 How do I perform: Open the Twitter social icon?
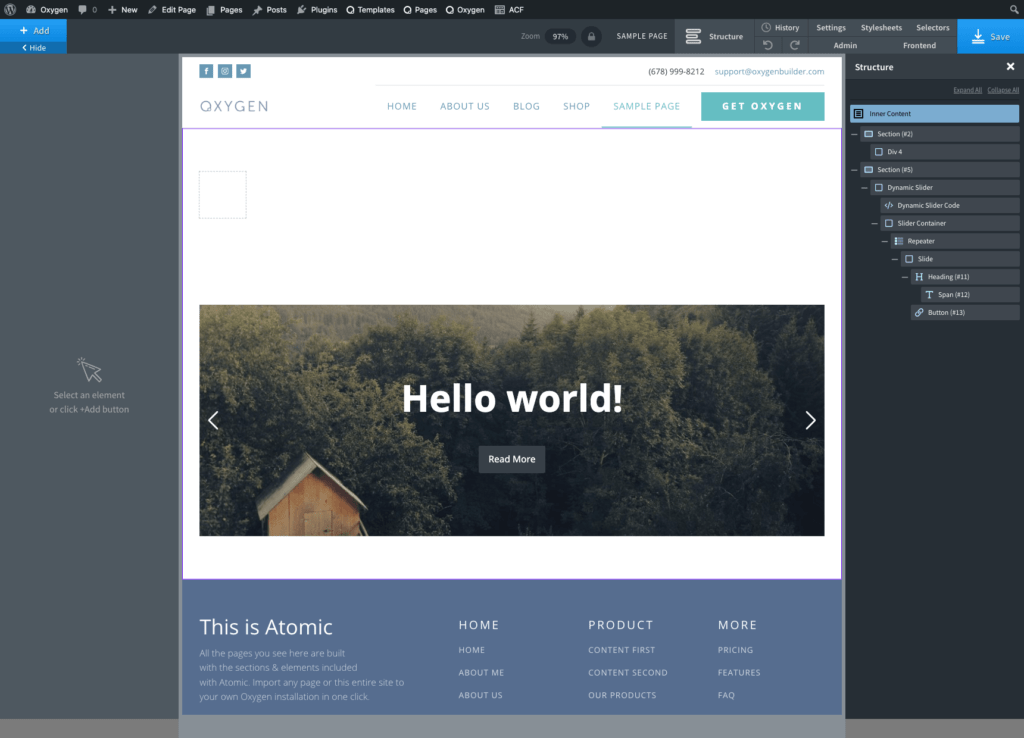243,71
